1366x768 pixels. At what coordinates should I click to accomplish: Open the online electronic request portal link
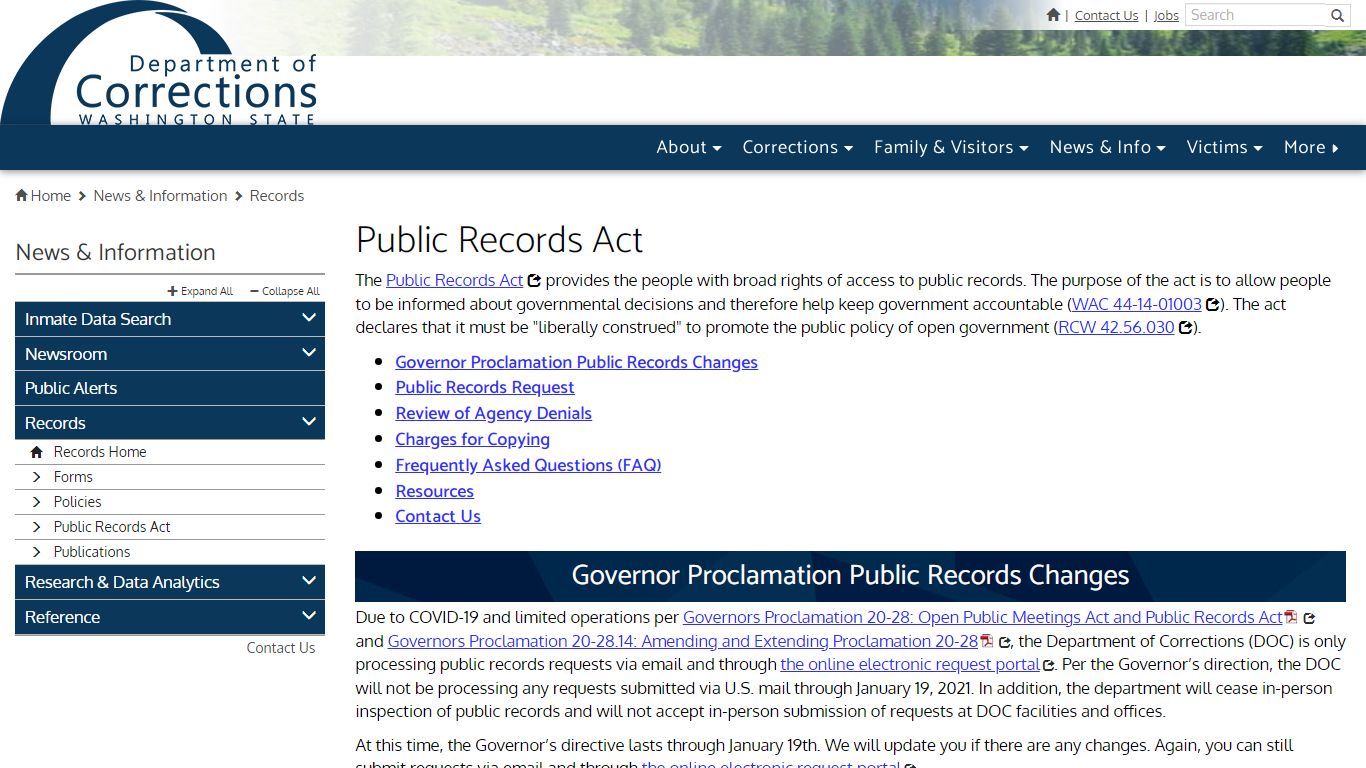pos(910,664)
